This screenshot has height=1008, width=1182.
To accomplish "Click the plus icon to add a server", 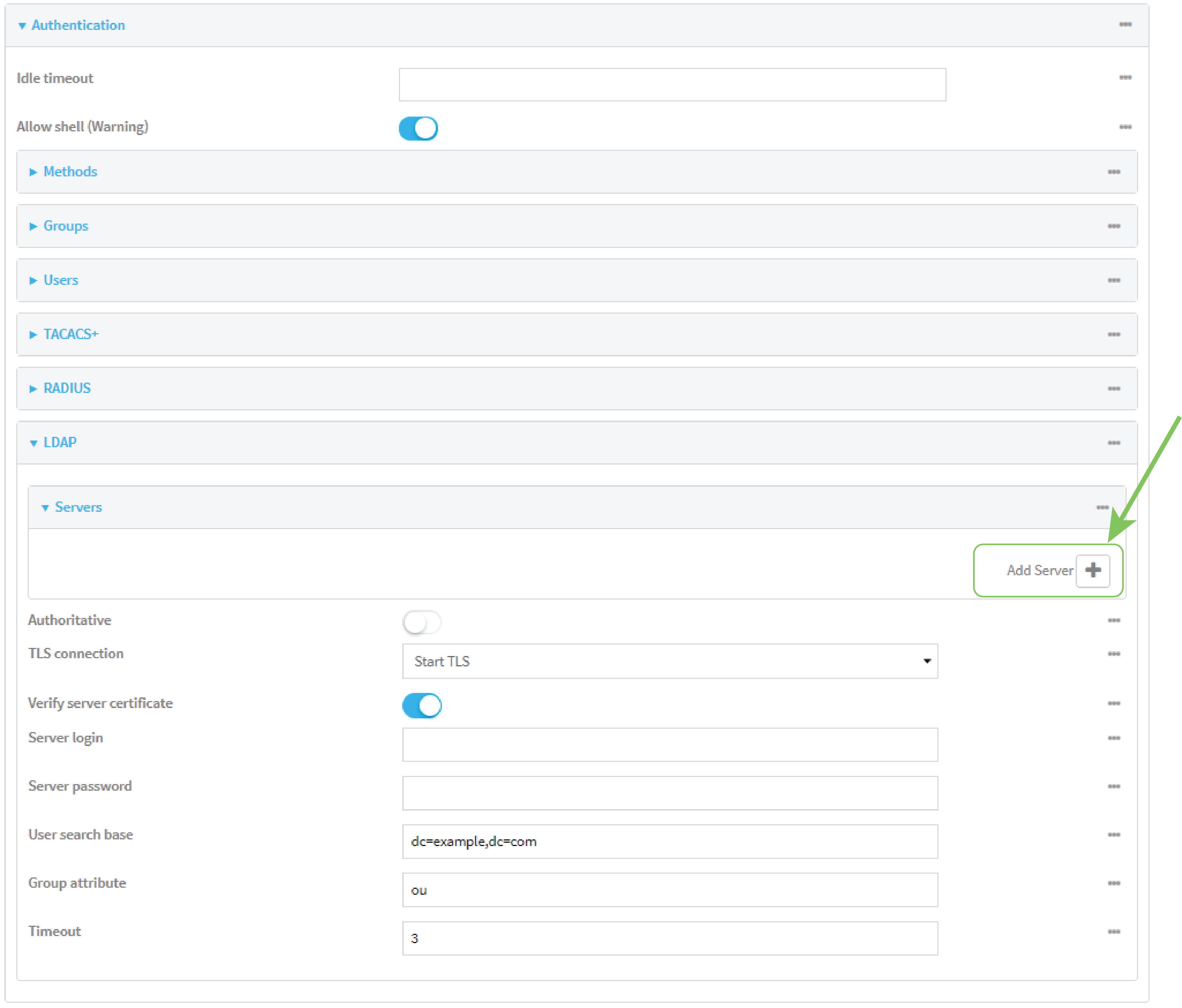I will (1093, 570).
